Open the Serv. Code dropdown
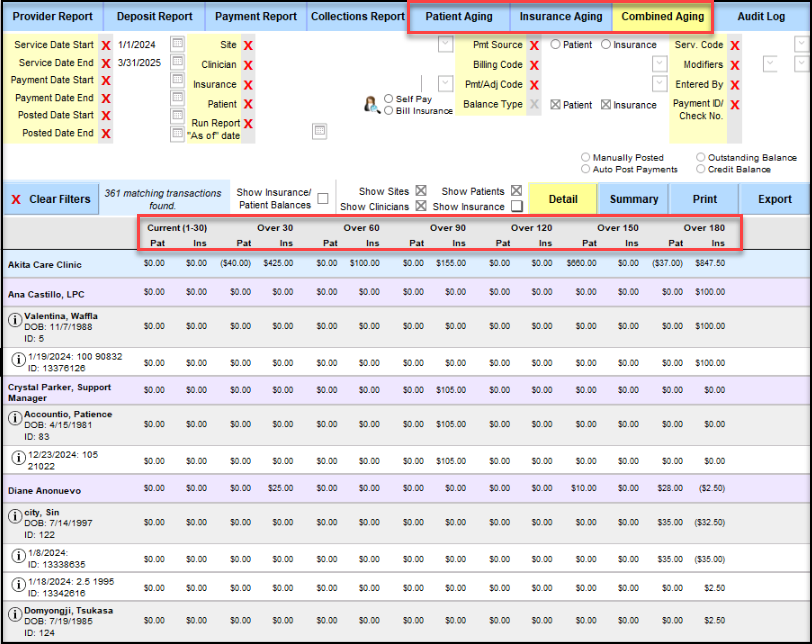 pos(800,45)
